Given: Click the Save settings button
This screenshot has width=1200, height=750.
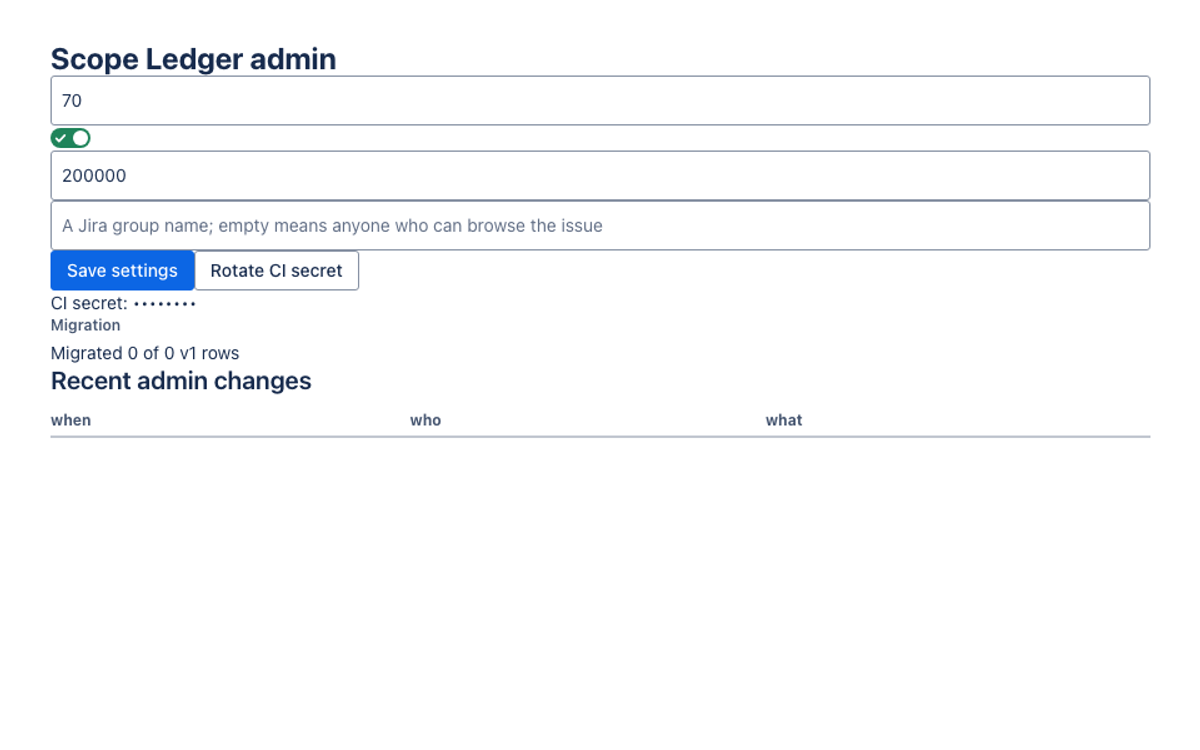Looking at the screenshot, I should (122, 271).
